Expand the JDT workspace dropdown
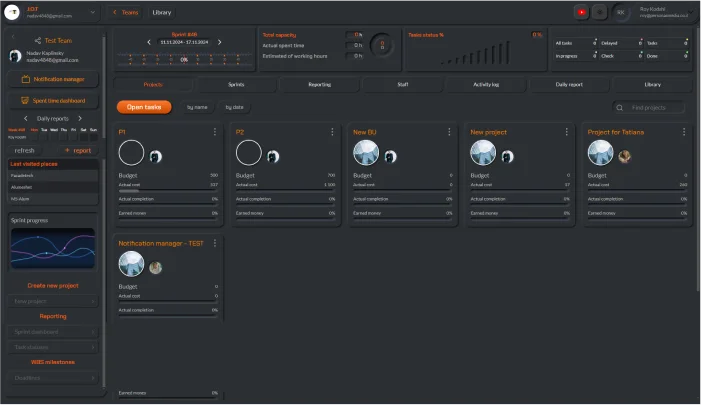 pos(93,13)
